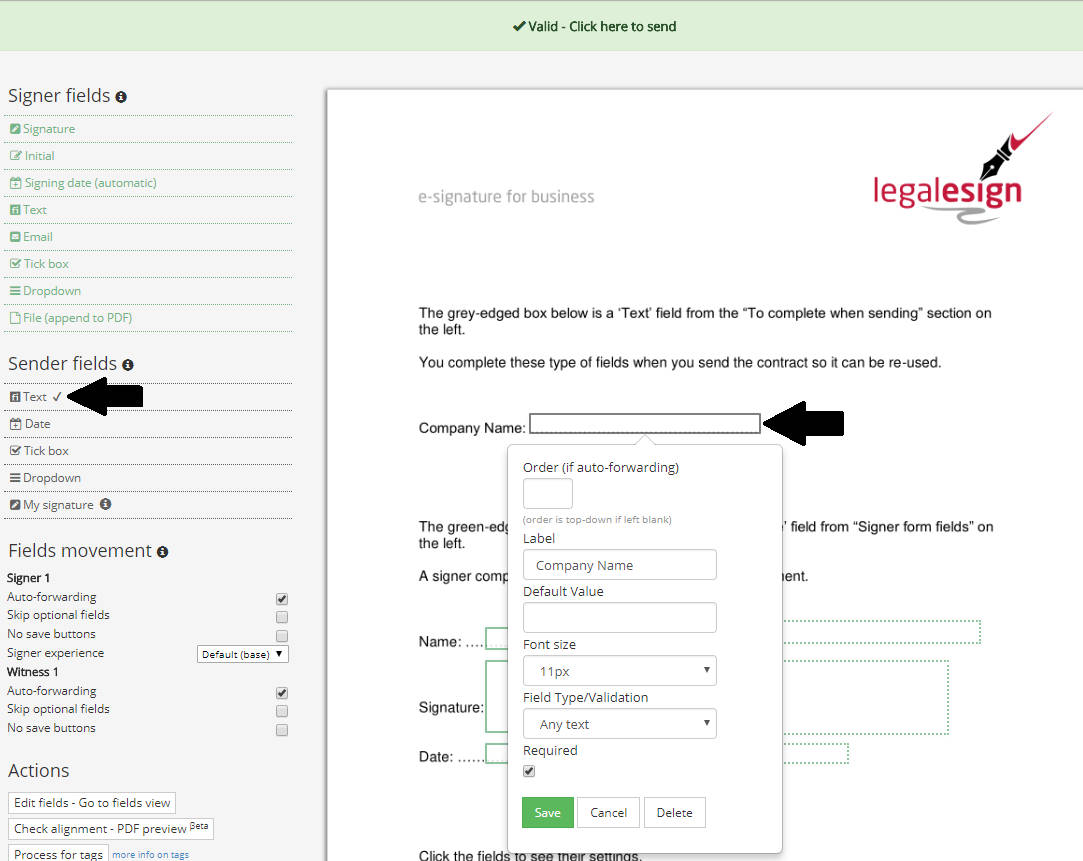This screenshot has height=861, width=1083.
Task: Open the Field Type/Validation dropdown
Action: coord(619,723)
